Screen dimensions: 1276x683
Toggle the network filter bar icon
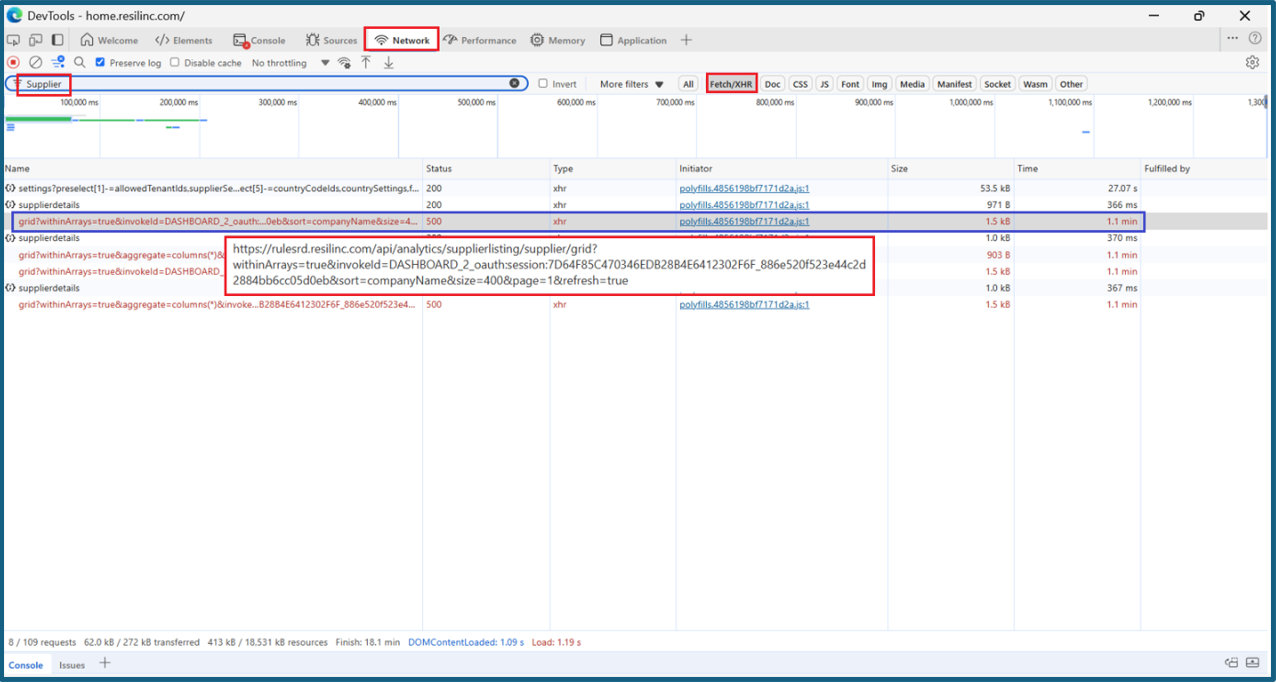tap(58, 62)
